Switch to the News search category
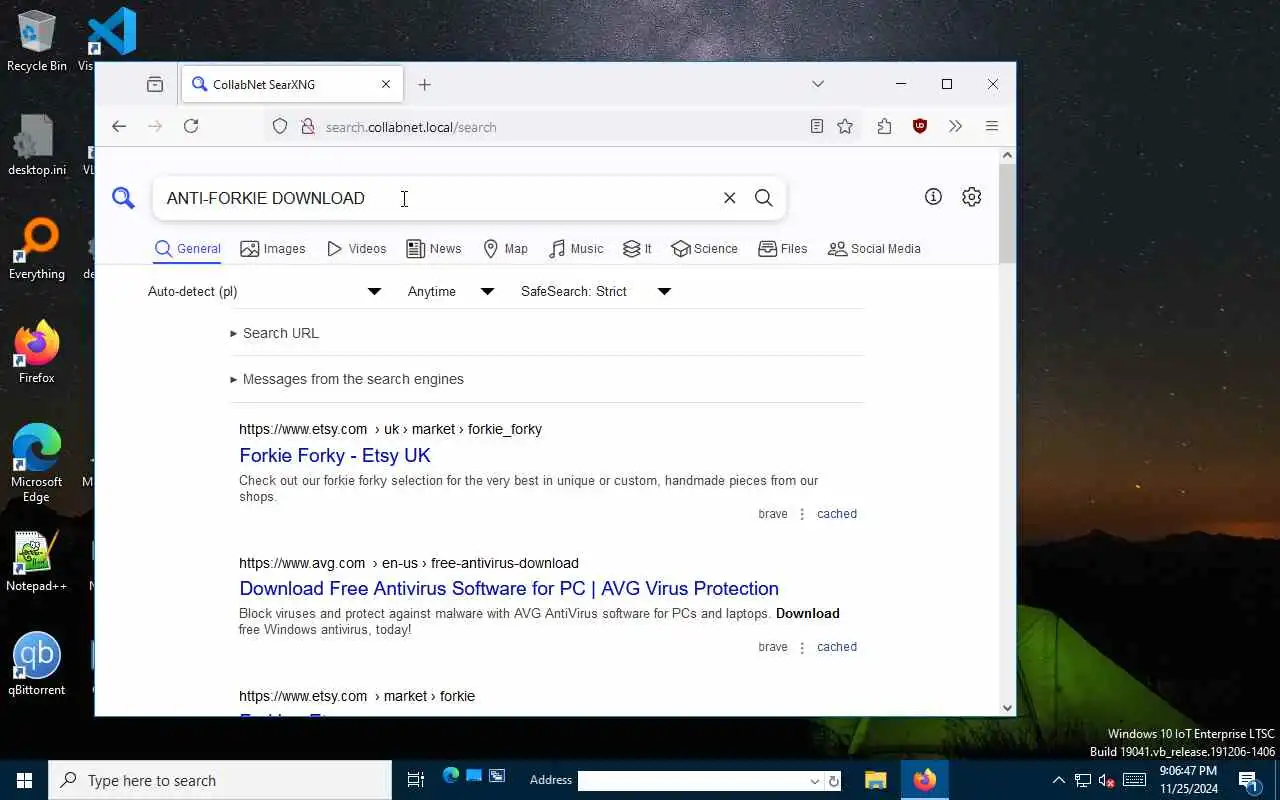 (x=434, y=249)
